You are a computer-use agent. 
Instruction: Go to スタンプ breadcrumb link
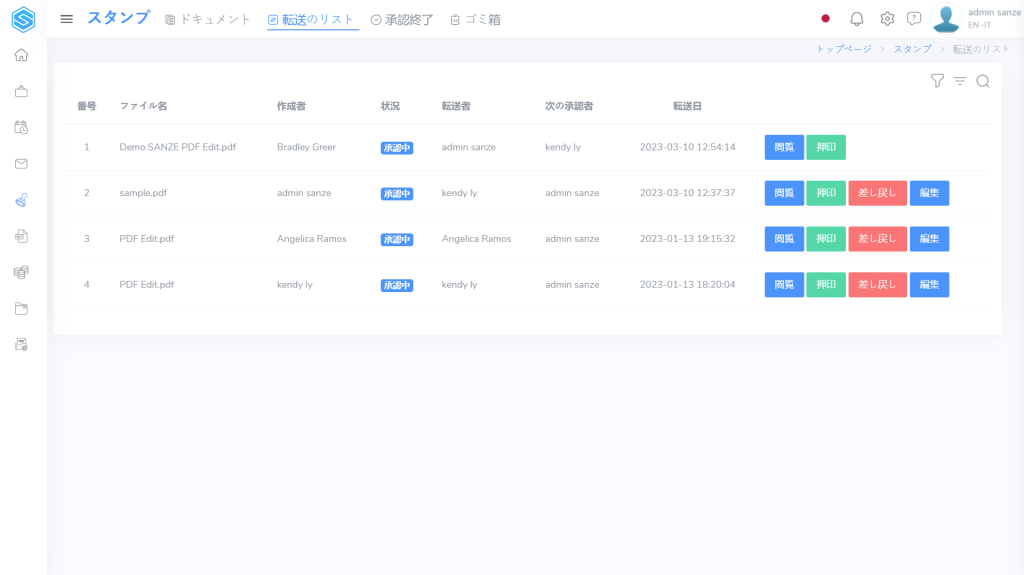(x=912, y=49)
